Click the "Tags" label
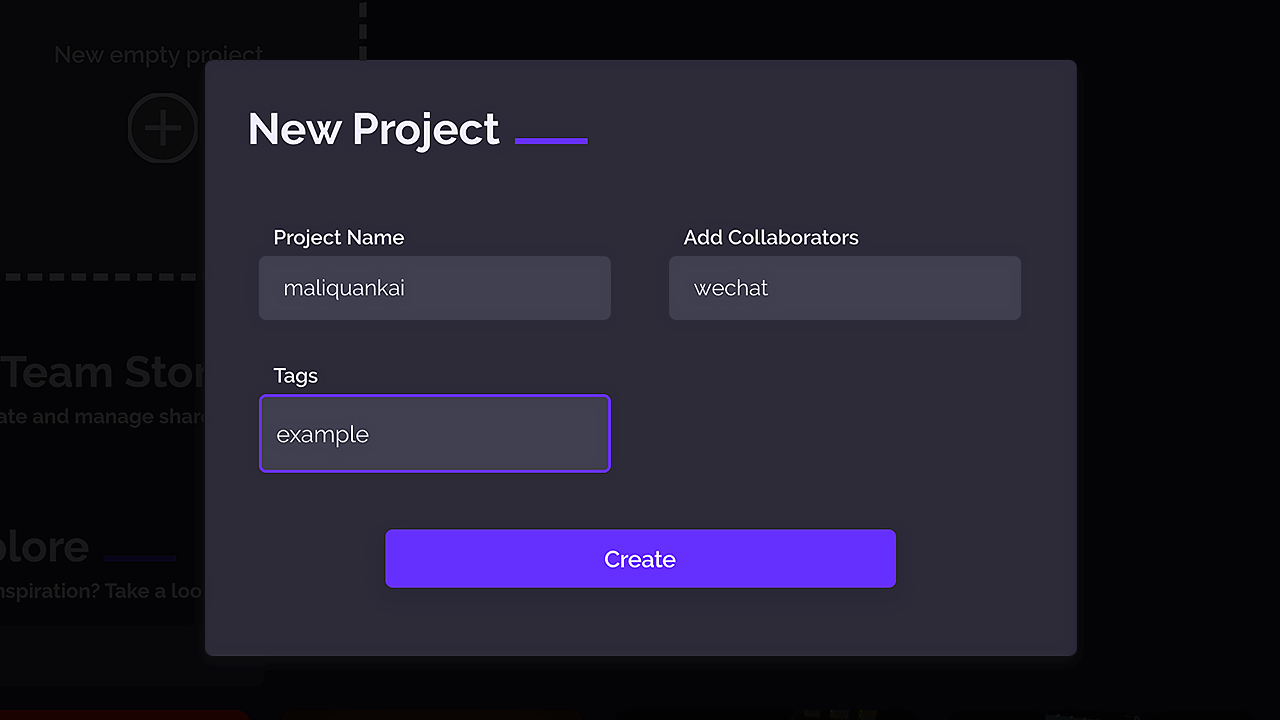Image resolution: width=1280 pixels, height=720 pixels. pyautogui.click(x=296, y=376)
